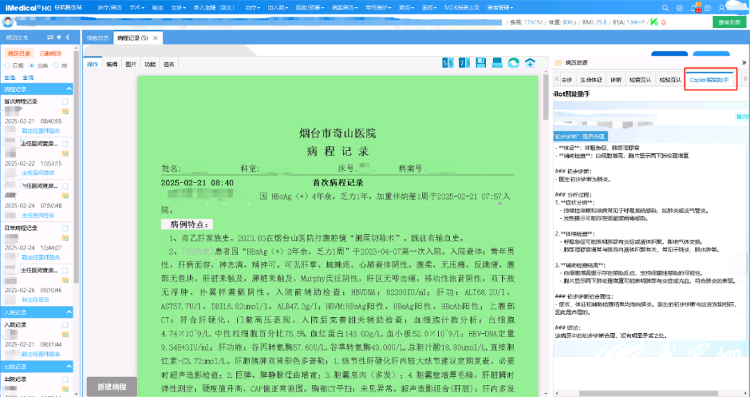Click the upload arrow icon in editor toolbar
750x397 pixels.
(x=530, y=63)
